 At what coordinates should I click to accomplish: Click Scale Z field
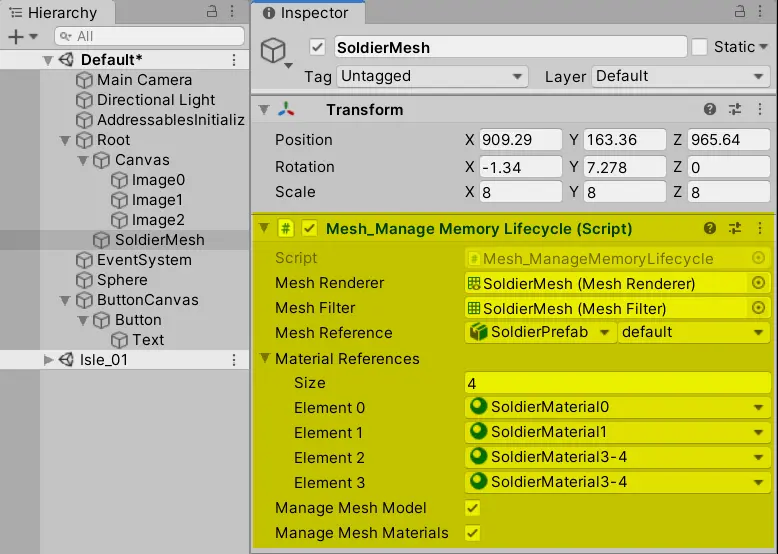point(729,192)
